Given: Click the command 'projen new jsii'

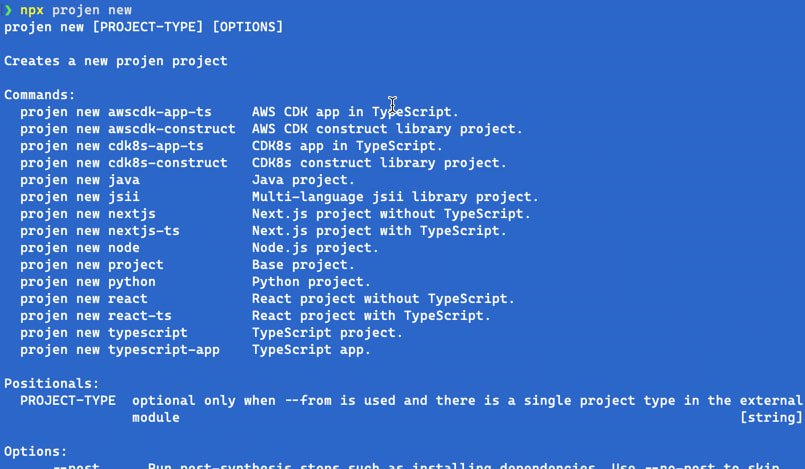Looking at the screenshot, I should coord(80,197).
